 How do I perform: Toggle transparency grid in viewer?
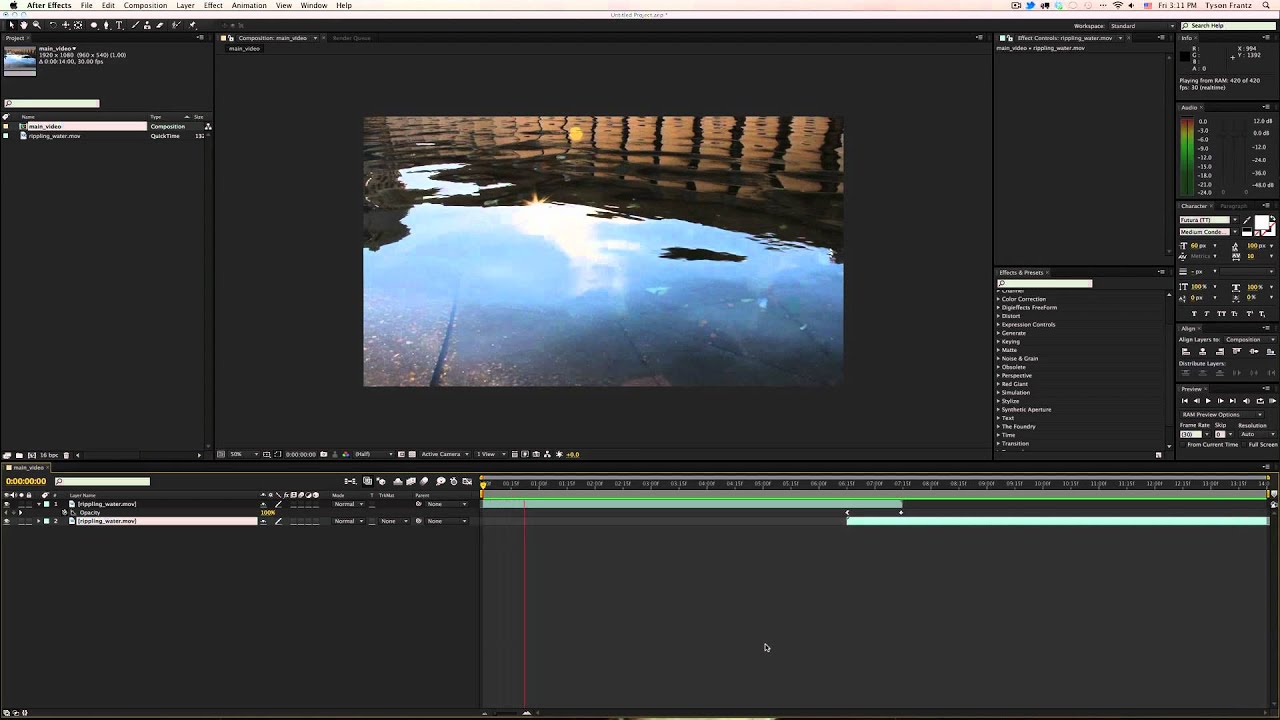tap(412, 454)
